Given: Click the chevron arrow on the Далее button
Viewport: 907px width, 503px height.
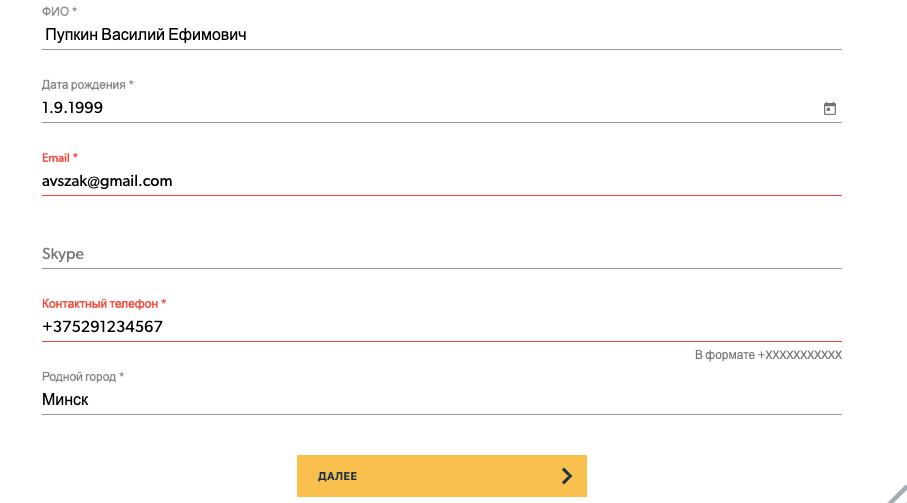Looking at the screenshot, I should pyautogui.click(x=567, y=476).
